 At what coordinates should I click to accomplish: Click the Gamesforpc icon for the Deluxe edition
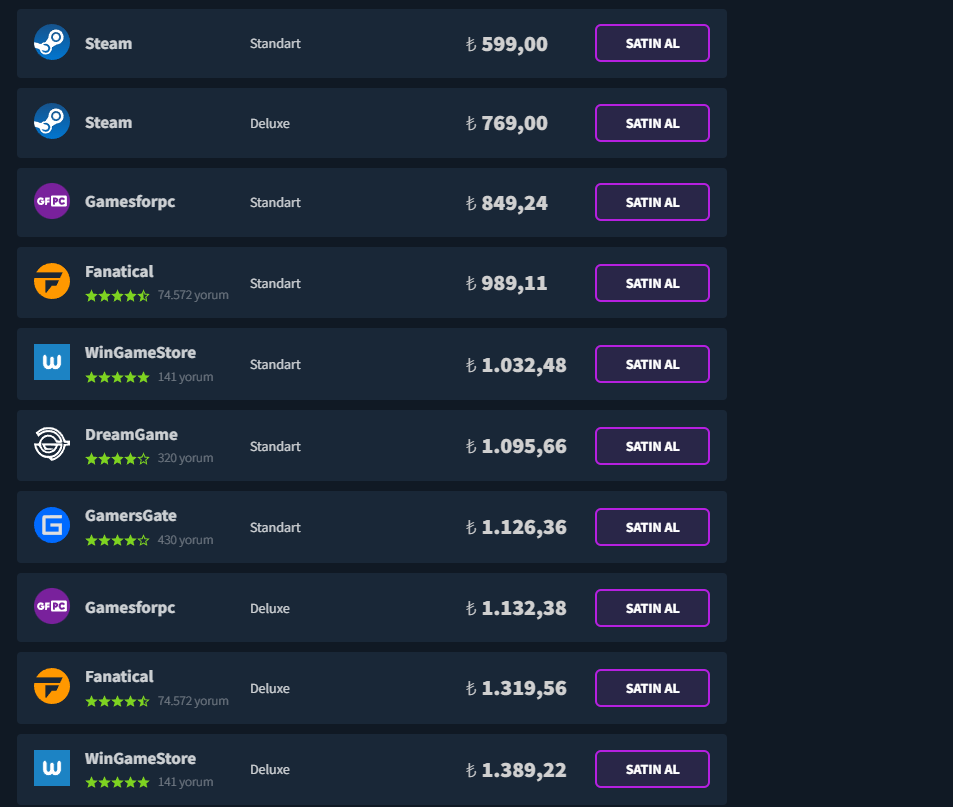(52, 607)
